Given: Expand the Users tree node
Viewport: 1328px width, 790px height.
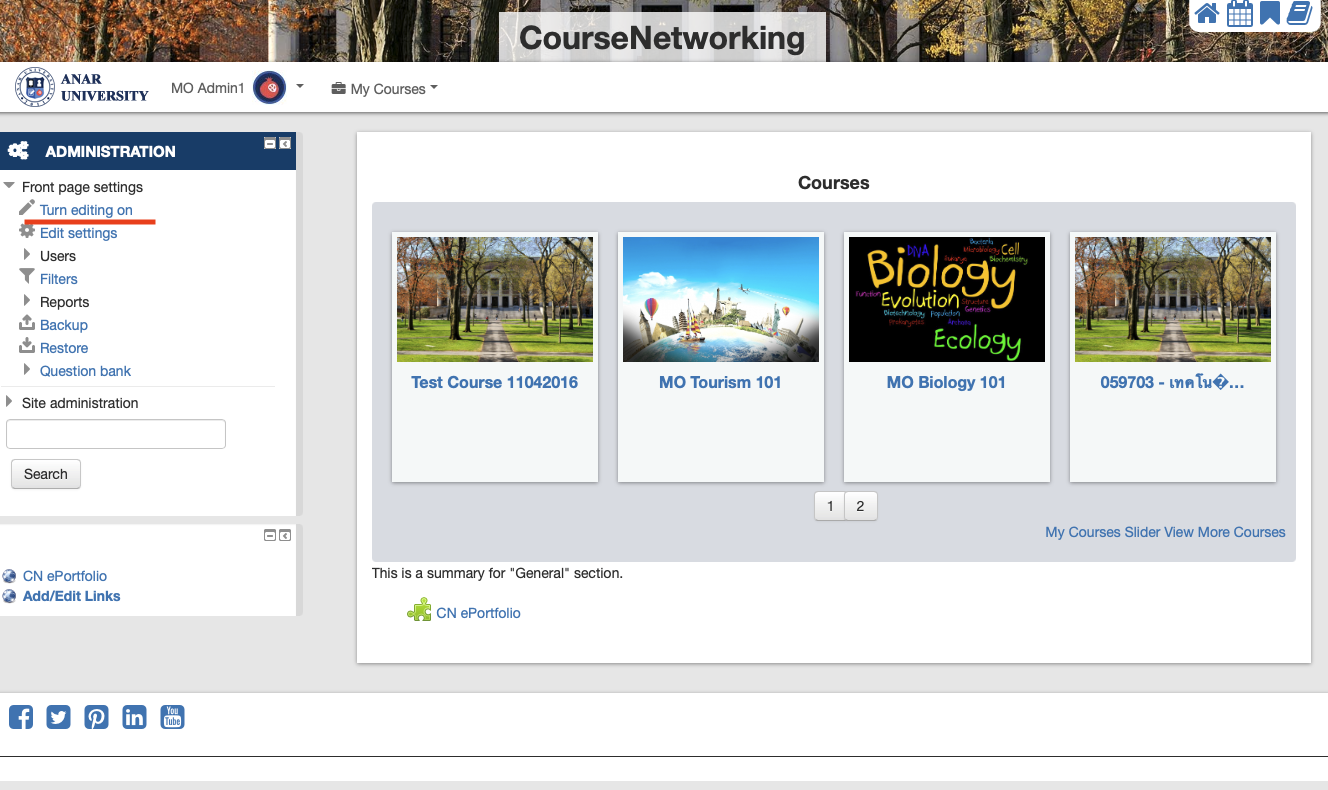Looking at the screenshot, I should pyautogui.click(x=27, y=255).
